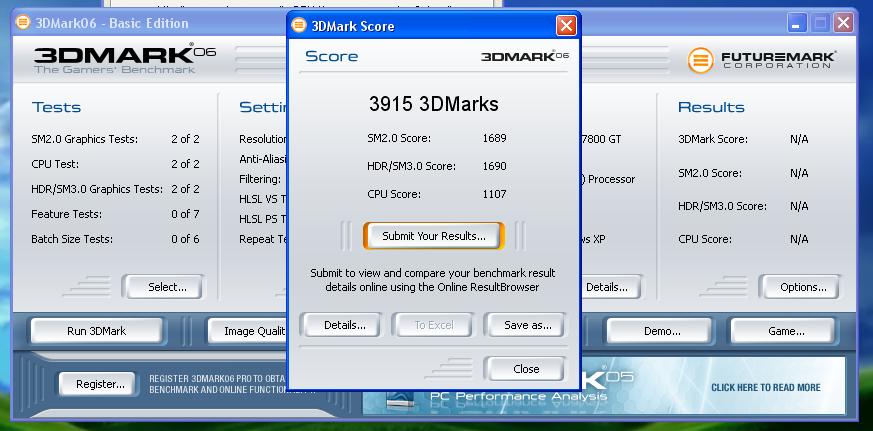Click the Score heading in the dialog
Screen dimensions: 873x431
tap(332, 56)
